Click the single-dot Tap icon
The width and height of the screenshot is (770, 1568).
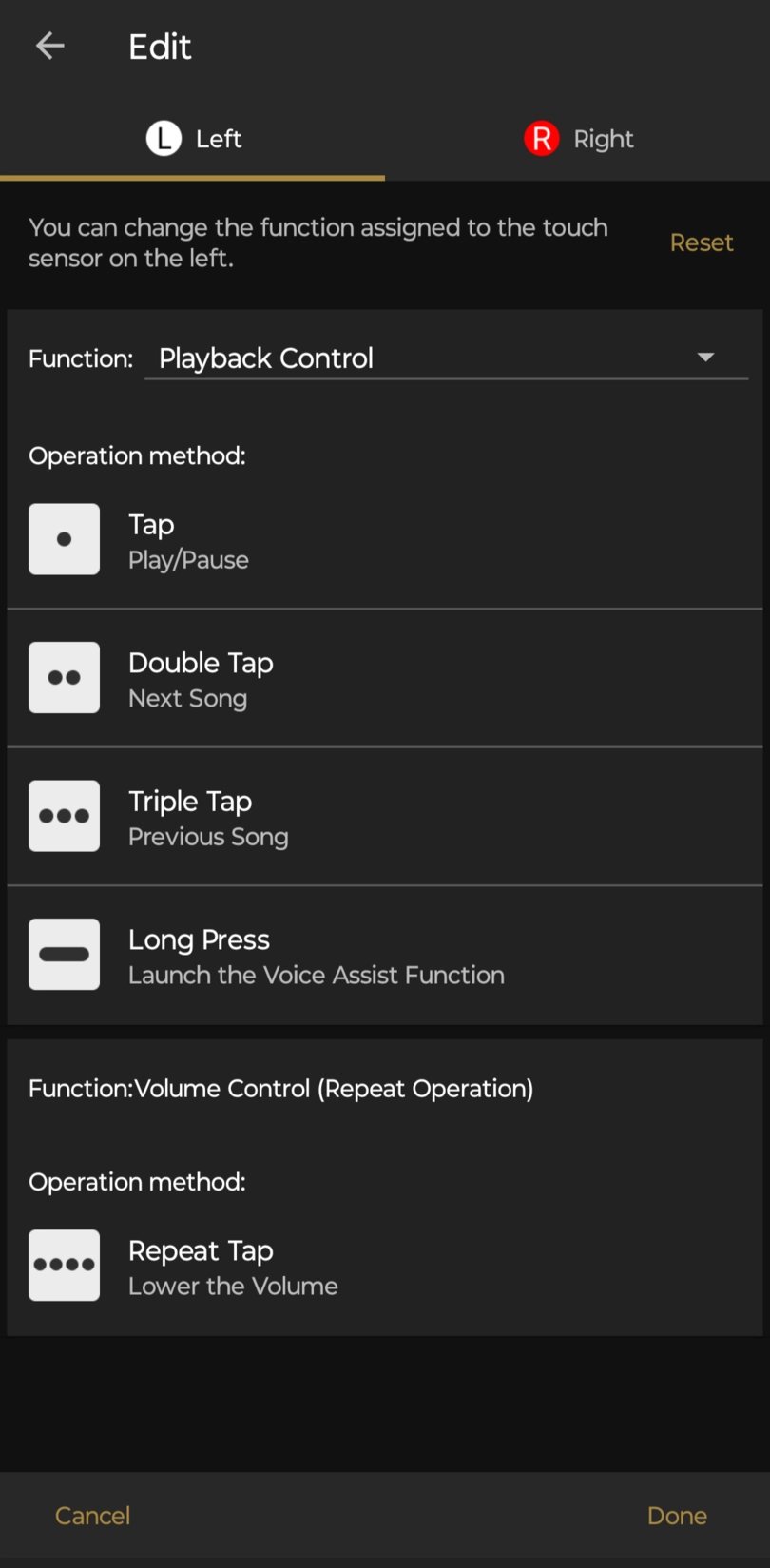pos(64,539)
